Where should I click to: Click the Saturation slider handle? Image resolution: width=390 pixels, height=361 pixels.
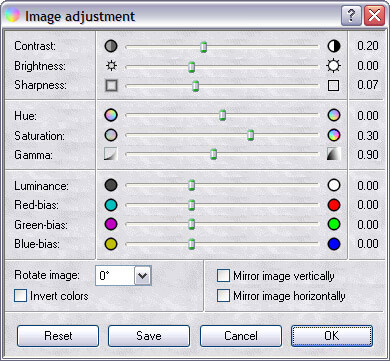pos(251,135)
